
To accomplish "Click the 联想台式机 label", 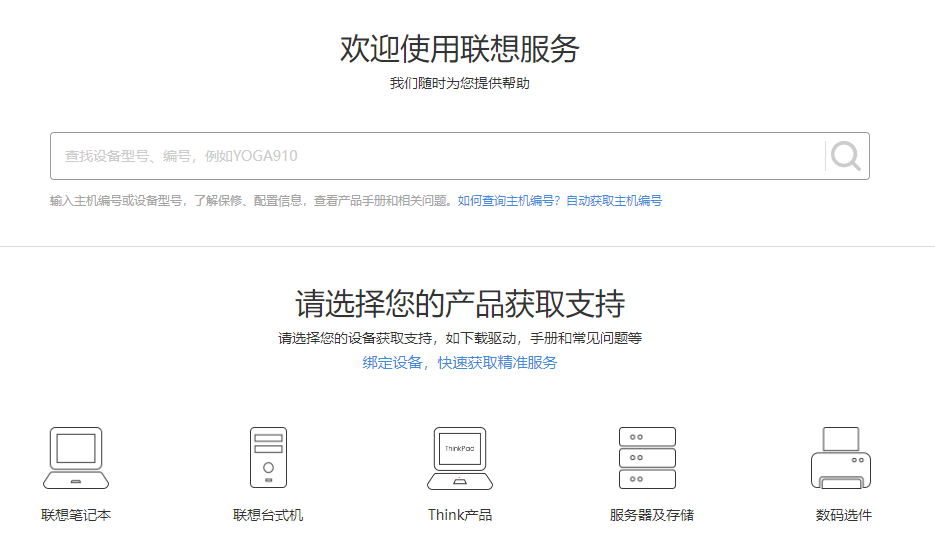I will pyautogui.click(x=268, y=516).
